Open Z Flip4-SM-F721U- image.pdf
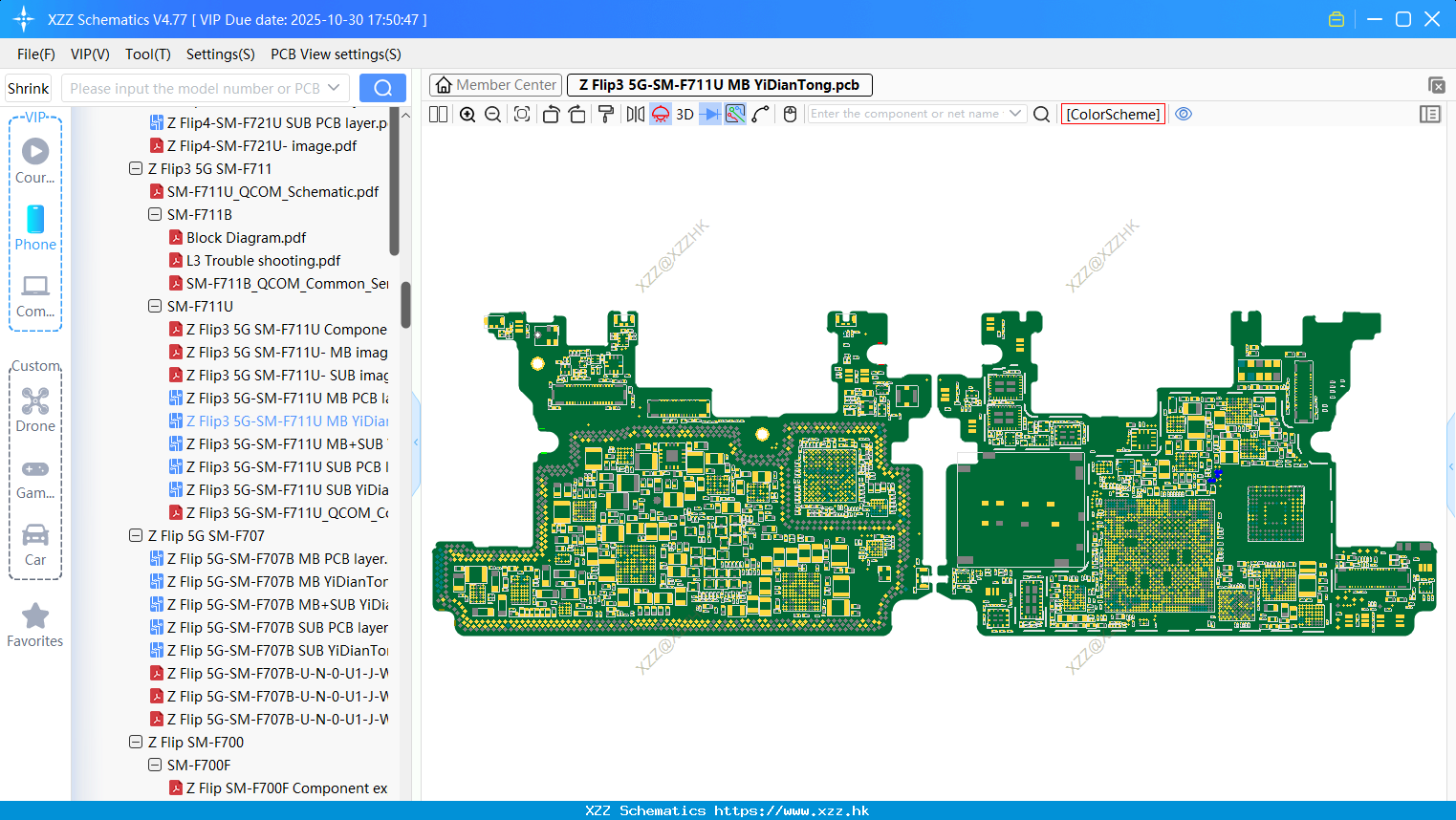This screenshot has height=820, width=1456. 262,145
